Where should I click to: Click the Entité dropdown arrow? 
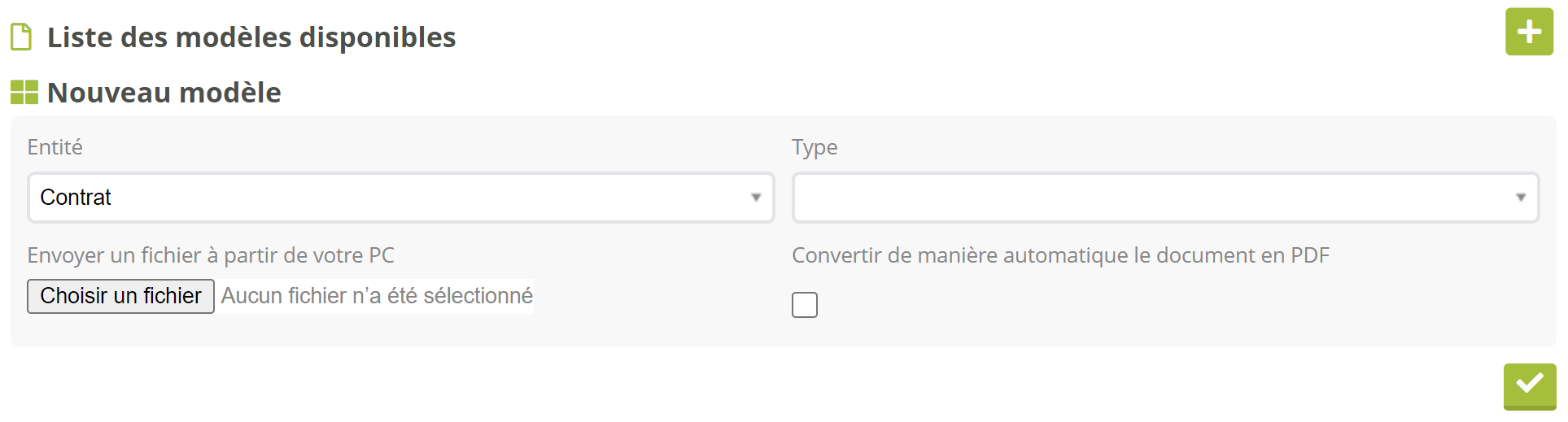(756, 198)
